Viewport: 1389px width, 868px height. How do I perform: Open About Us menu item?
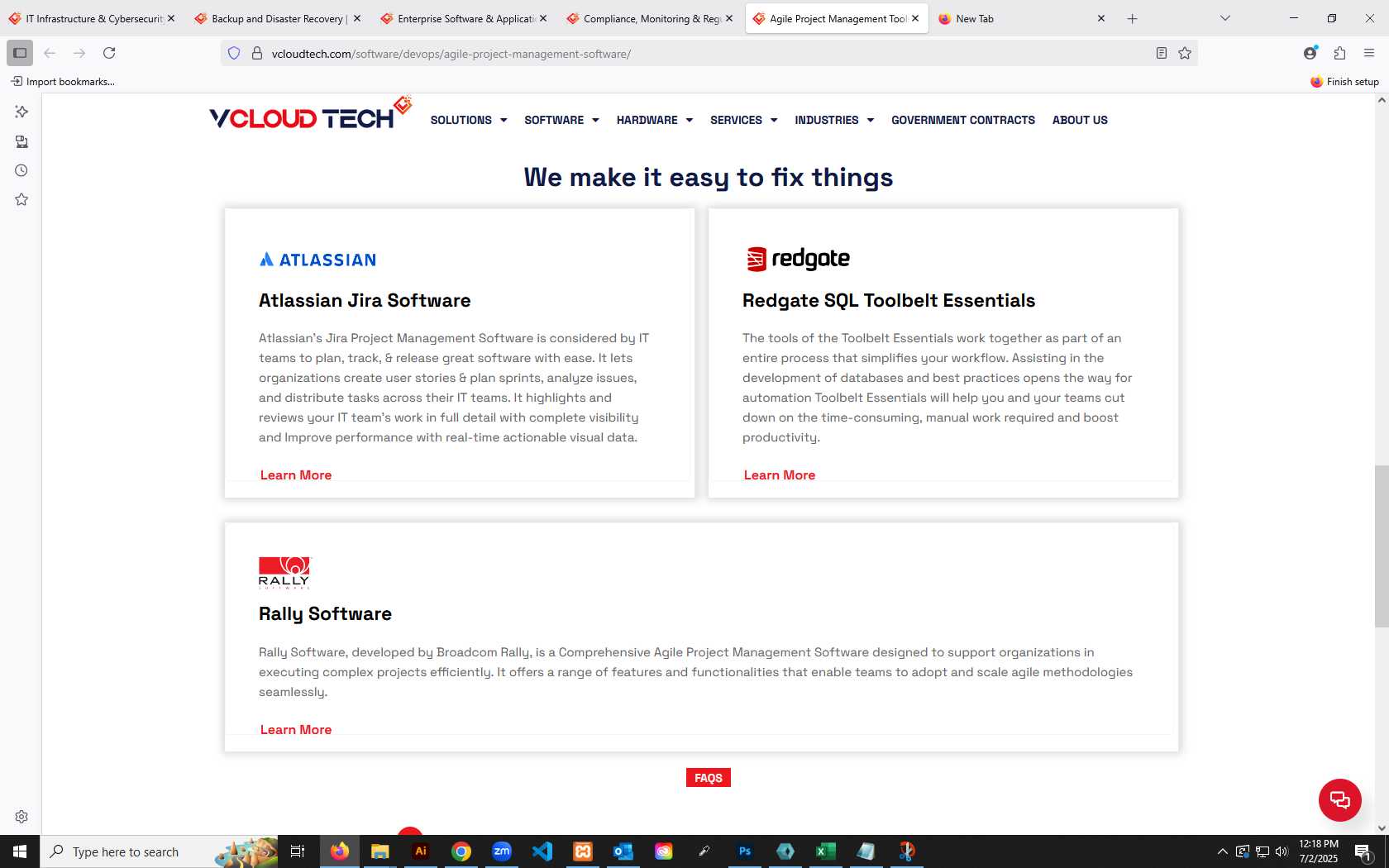tap(1080, 120)
